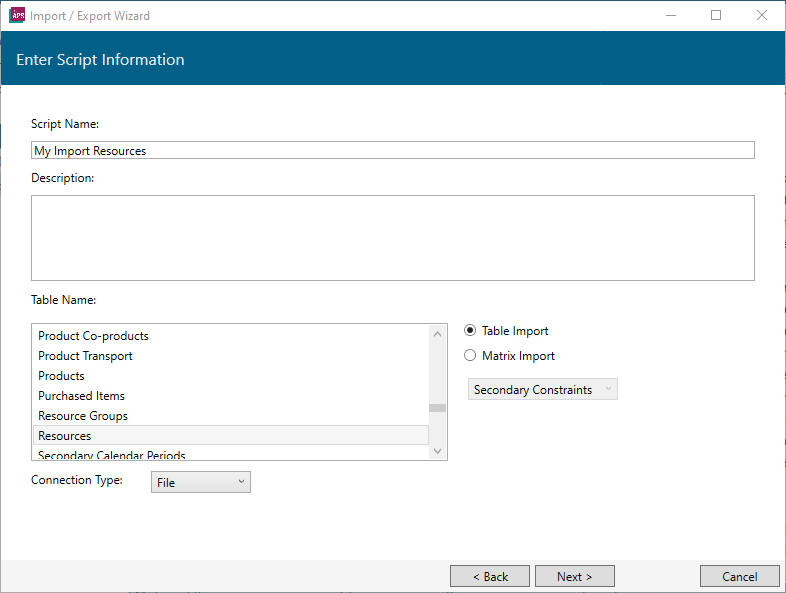Image resolution: width=786 pixels, height=593 pixels.
Task: Click into the Script Name field
Action: [x=392, y=151]
